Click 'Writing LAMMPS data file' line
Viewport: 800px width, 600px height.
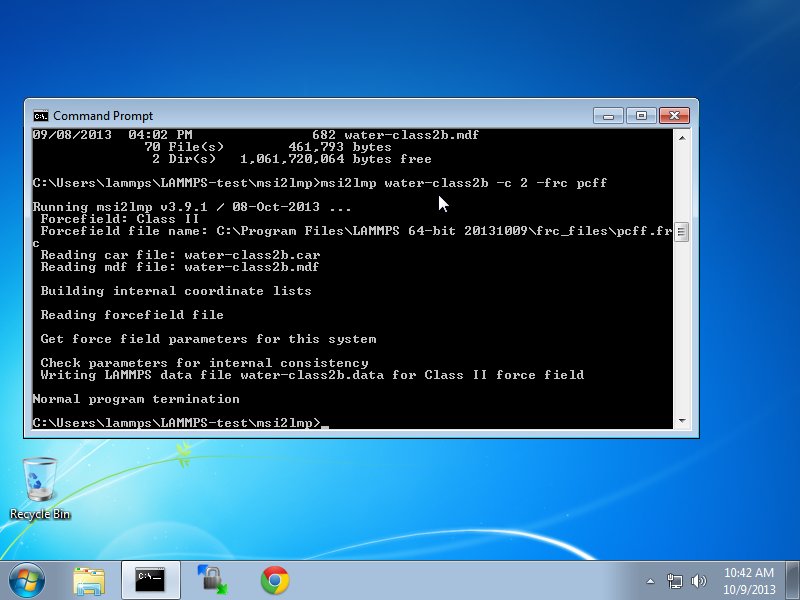point(312,375)
